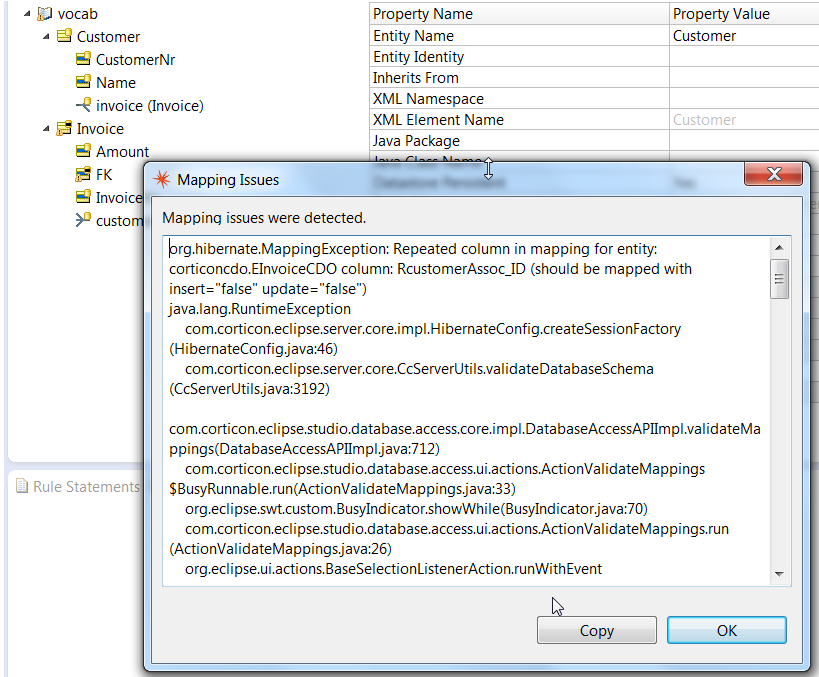Image resolution: width=819 pixels, height=677 pixels.
Task: Click the Invoice entity warning icon
Action: (x=64, y=129)
